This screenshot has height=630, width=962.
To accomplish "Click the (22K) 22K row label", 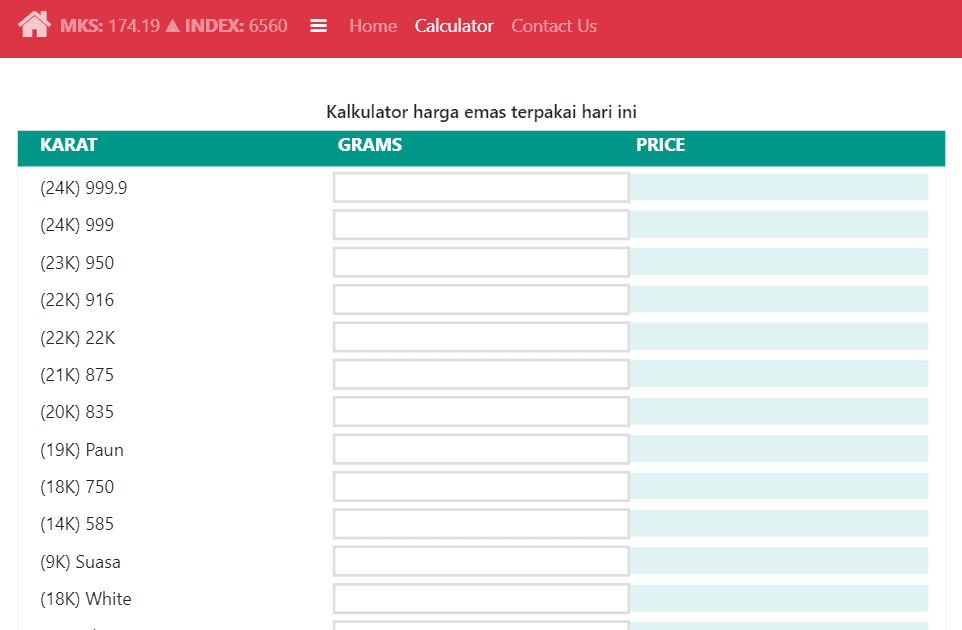I will 77,337.
